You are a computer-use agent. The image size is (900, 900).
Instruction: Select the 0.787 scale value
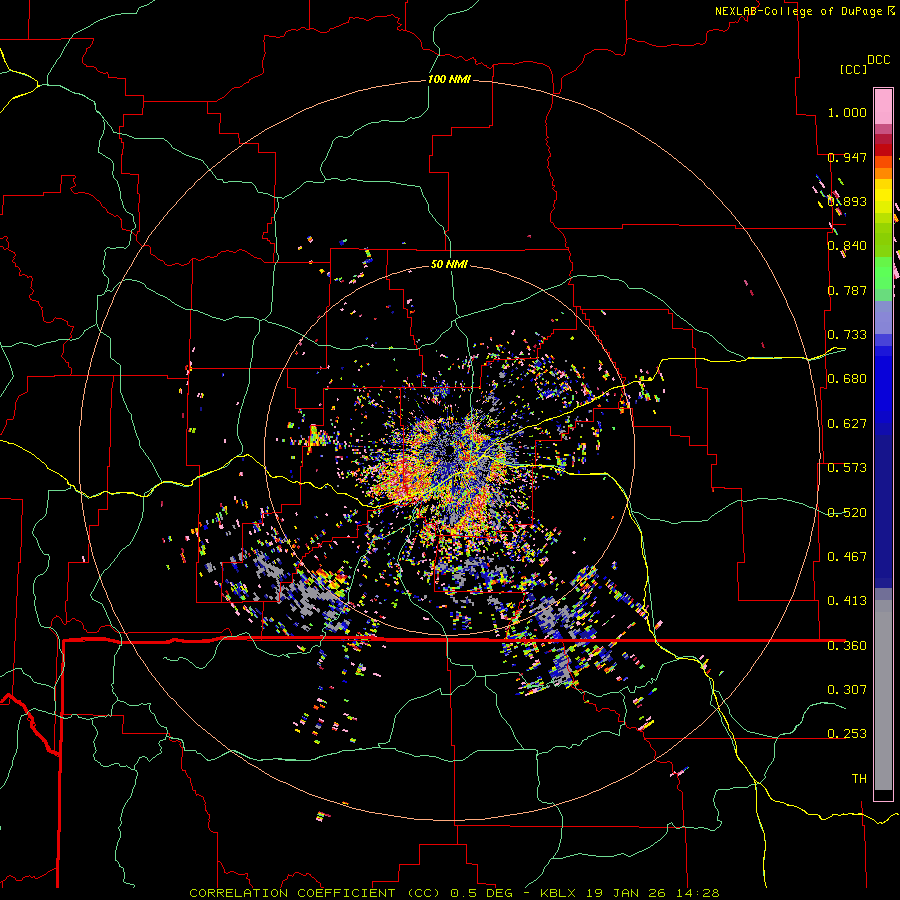(847, 290)
